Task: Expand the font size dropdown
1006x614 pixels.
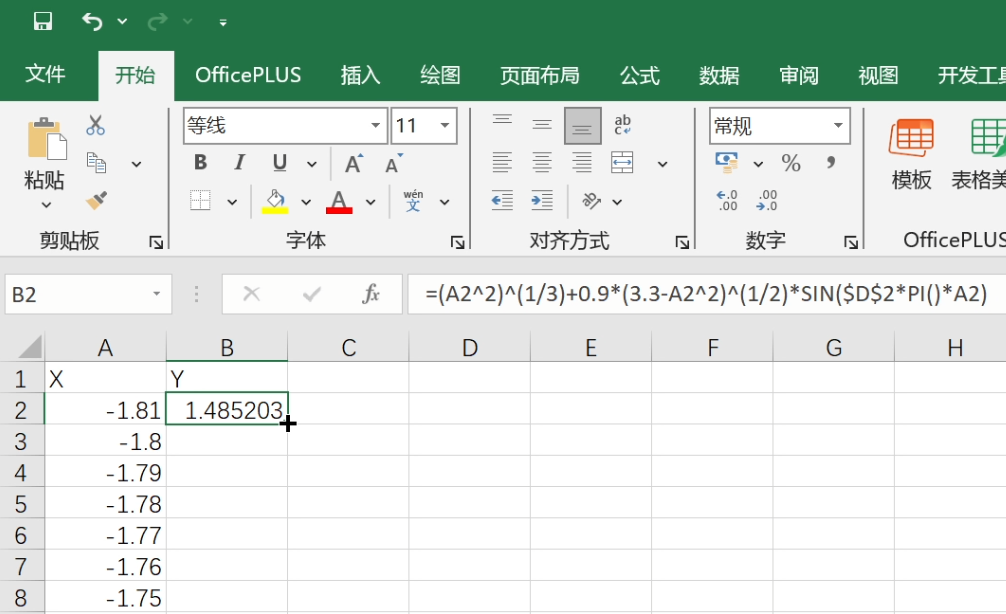Action: coord(446,126)
